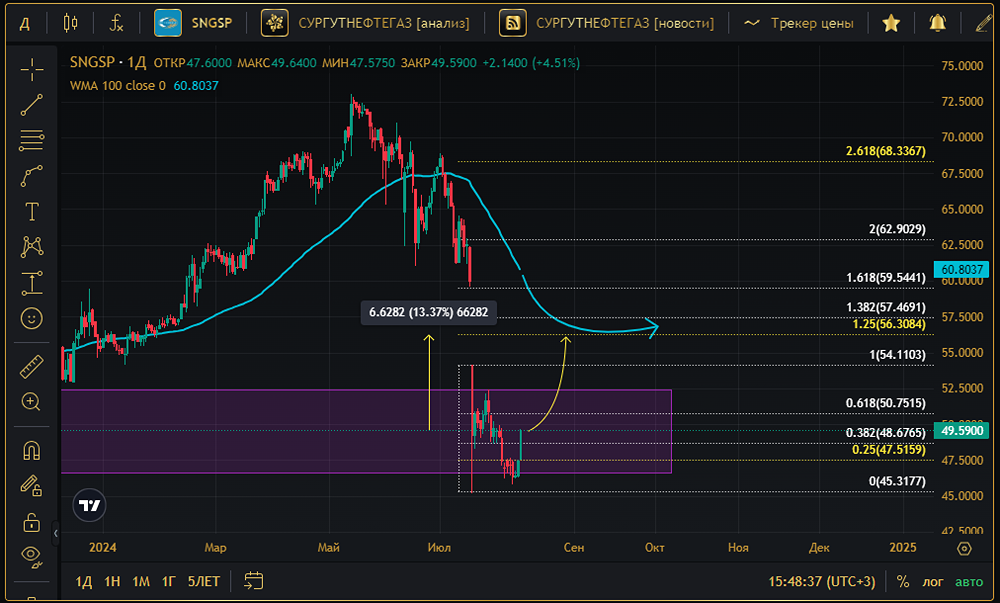Viewport: 1000px width, 603px height.
Task: Click the WMA 100 close 0 indicator legend
Action: click(x=117, y=85)
